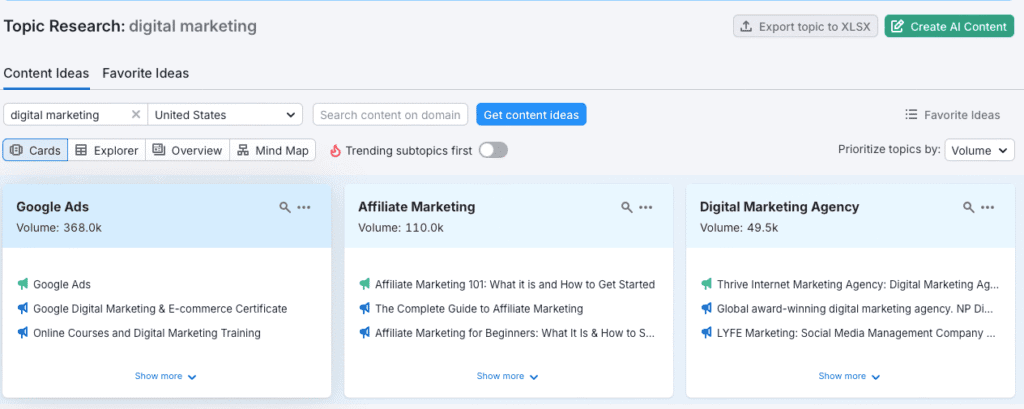Click the megaphone icon beside Google Ads headline
This screenshot has height=409, width=1024.
coord(23,284)
